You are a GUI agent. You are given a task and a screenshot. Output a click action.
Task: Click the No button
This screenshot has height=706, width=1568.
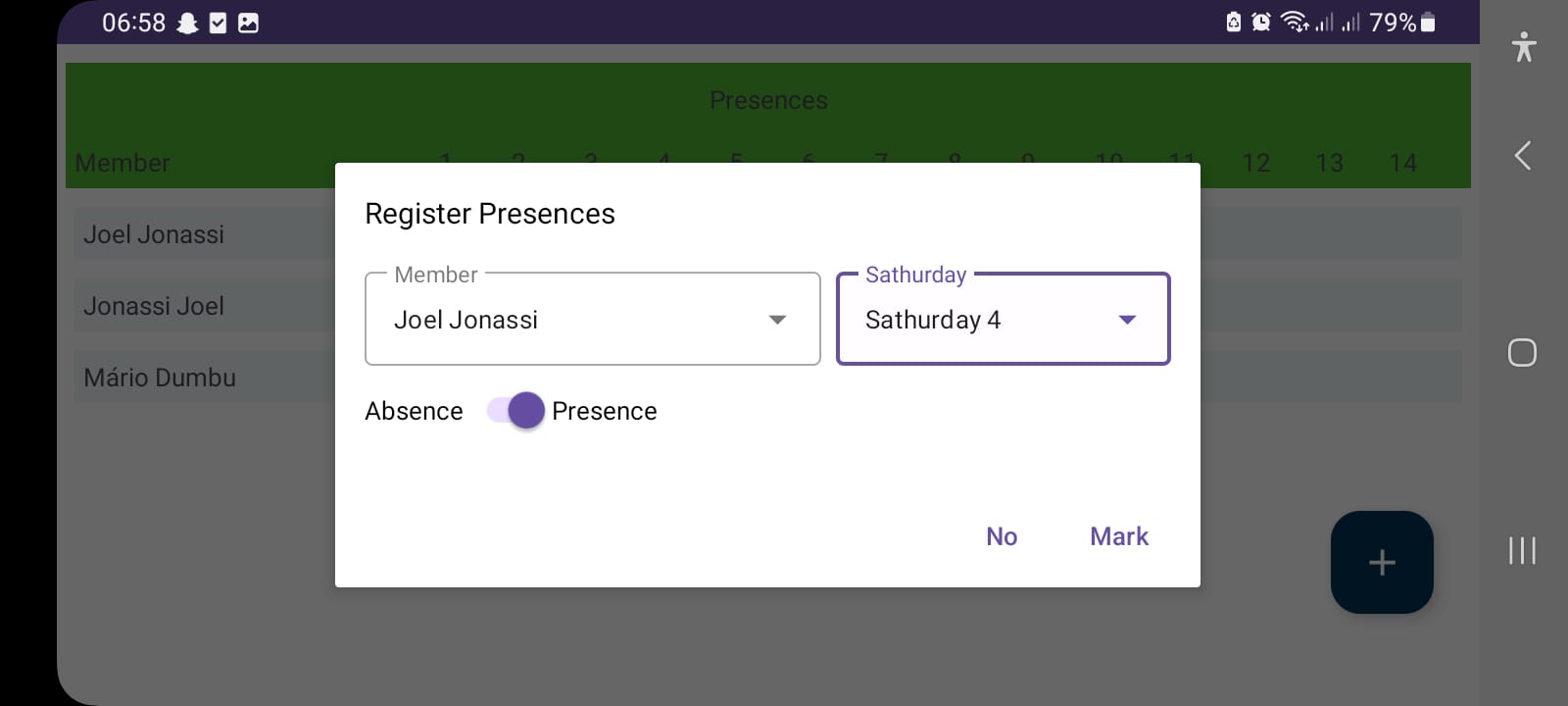click(1001, 536)
